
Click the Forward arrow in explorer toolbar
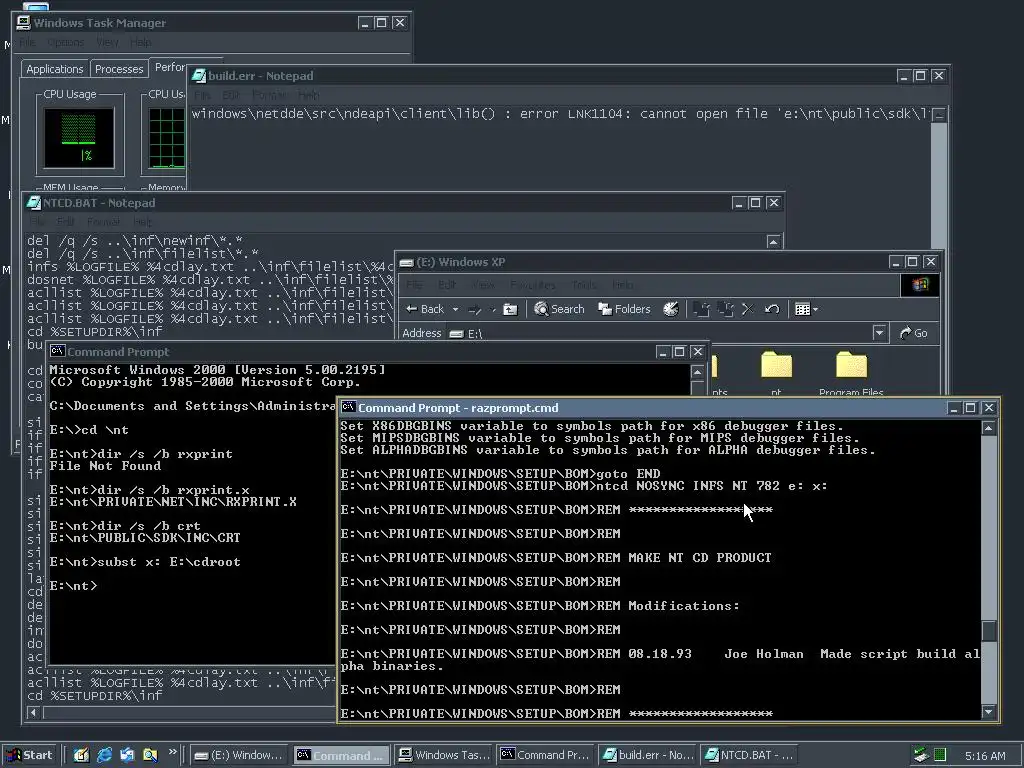pyautogui.click(x=475, y=310)
